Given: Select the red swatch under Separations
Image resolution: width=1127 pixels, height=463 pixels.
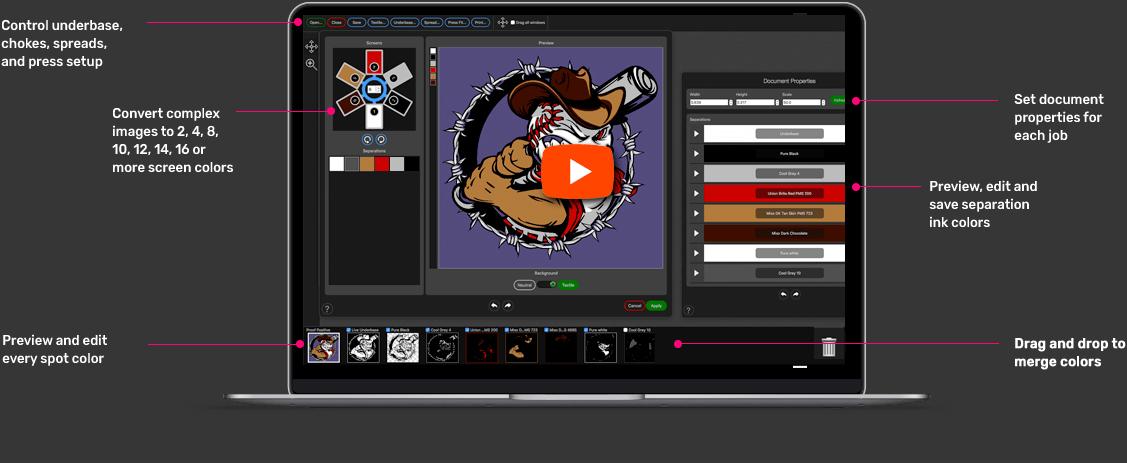Looking at the screenshot, I should click(x=381, y=164).
